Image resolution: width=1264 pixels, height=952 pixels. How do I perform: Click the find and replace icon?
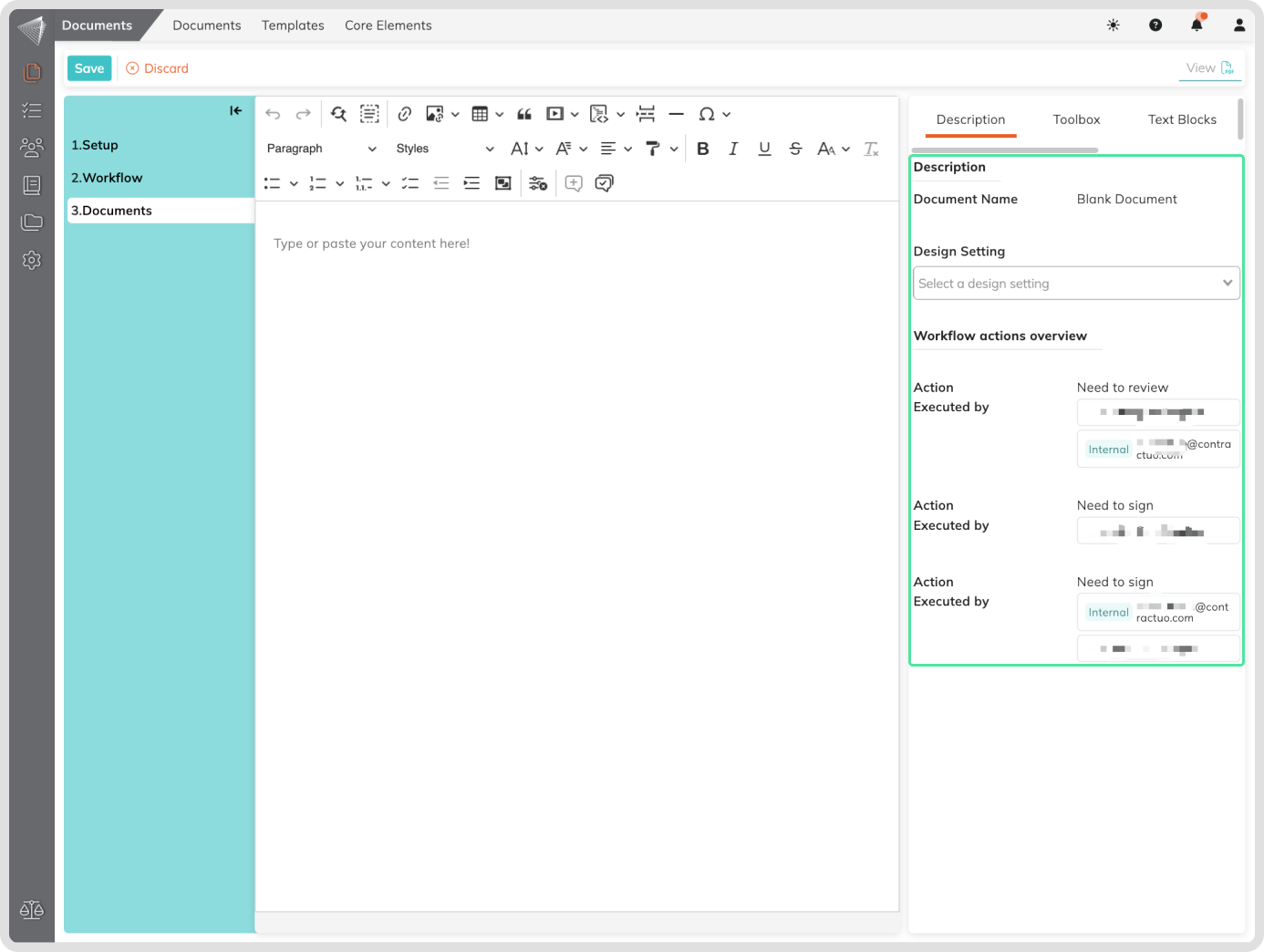tap(338, 114)
